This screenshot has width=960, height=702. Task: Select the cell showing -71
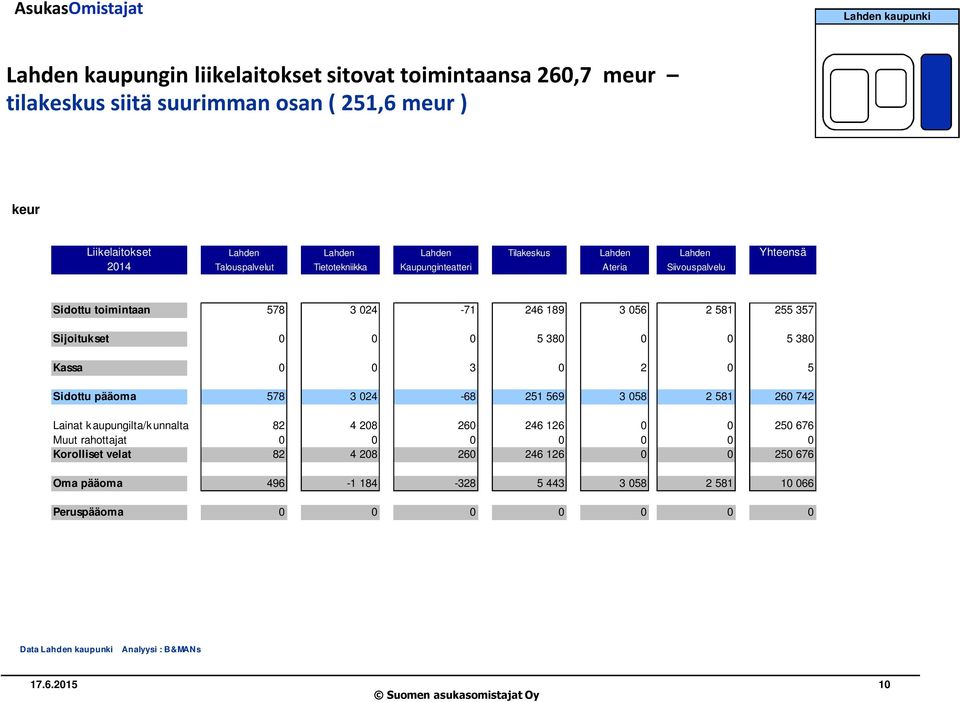click(x=468, y=310)
